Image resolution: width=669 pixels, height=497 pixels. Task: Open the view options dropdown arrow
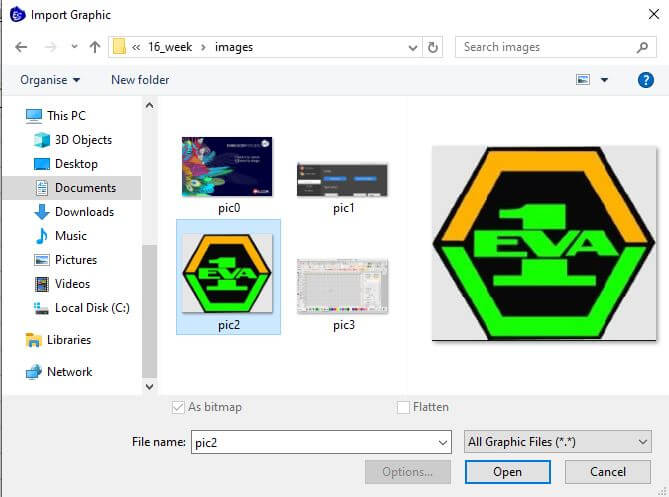pyautogui.click(x=604, y=80)
